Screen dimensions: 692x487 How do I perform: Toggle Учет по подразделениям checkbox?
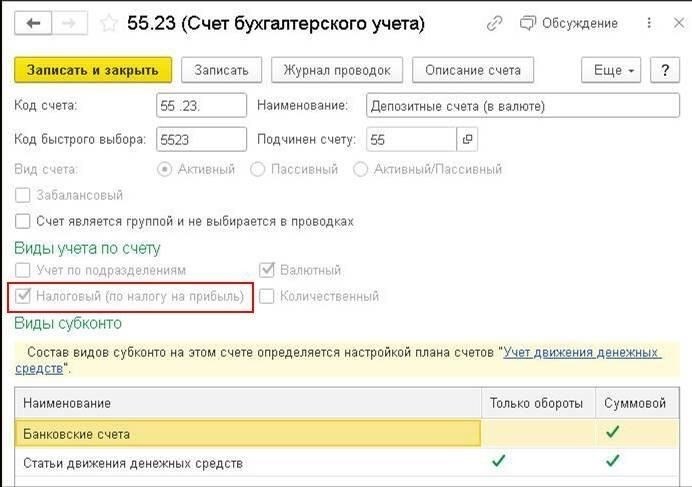pos(23,270)
